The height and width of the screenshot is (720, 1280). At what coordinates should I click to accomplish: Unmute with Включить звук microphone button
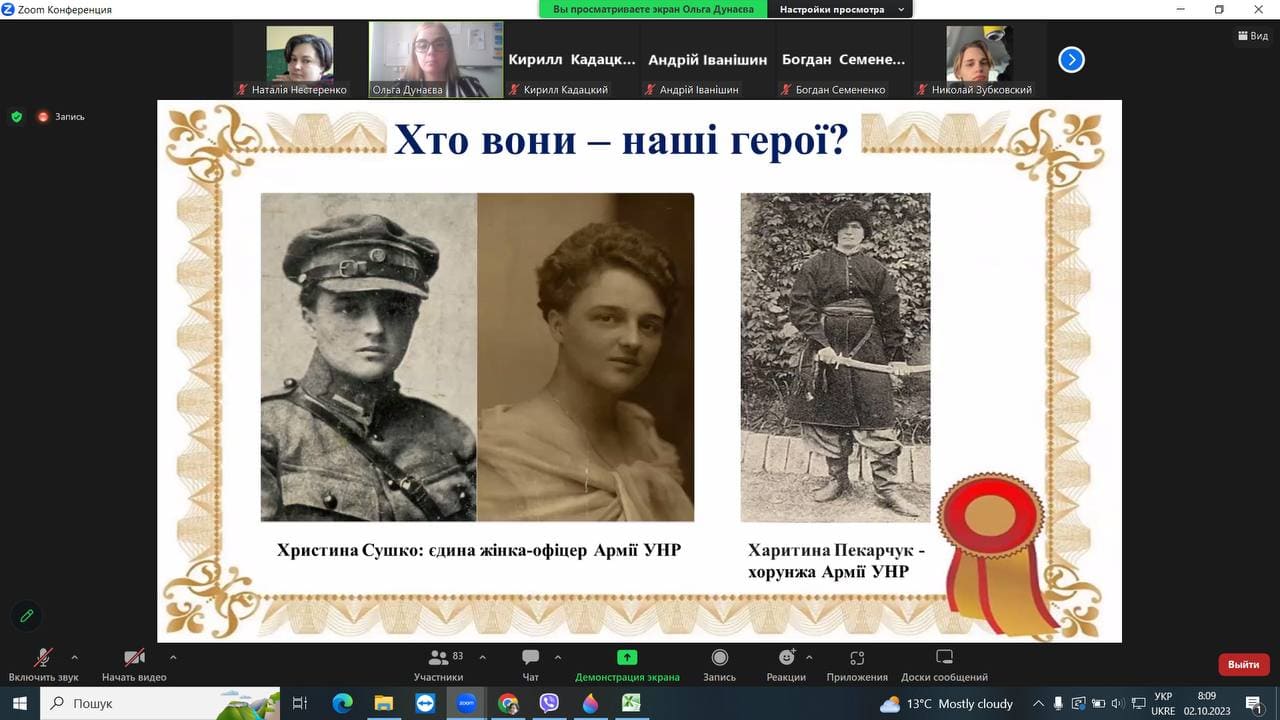click(43, 664)
